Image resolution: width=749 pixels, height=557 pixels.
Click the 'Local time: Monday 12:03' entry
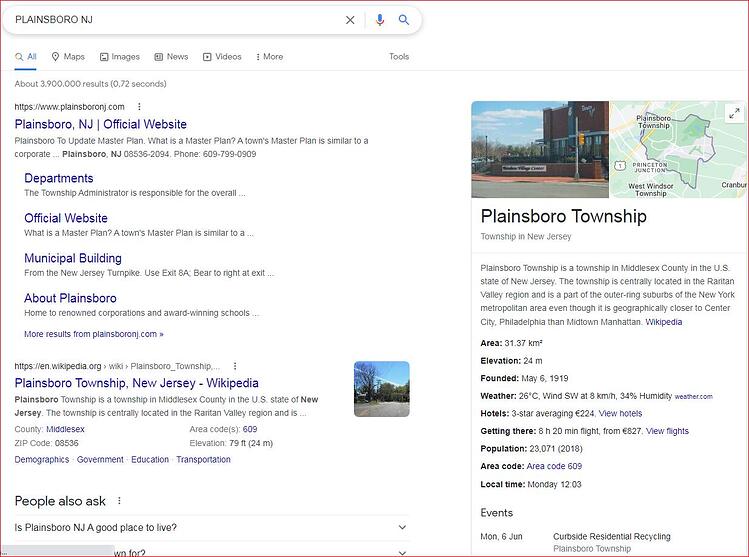pos(531,484)
